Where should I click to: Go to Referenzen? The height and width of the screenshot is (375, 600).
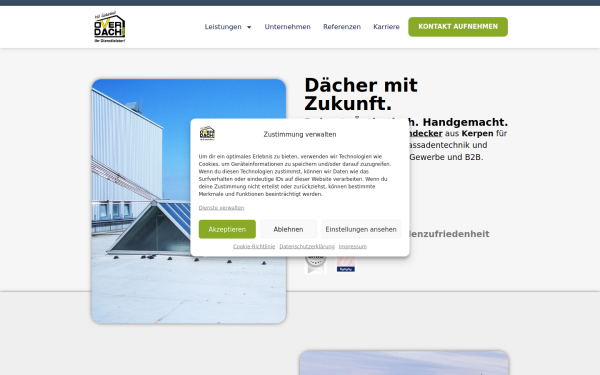342,27
